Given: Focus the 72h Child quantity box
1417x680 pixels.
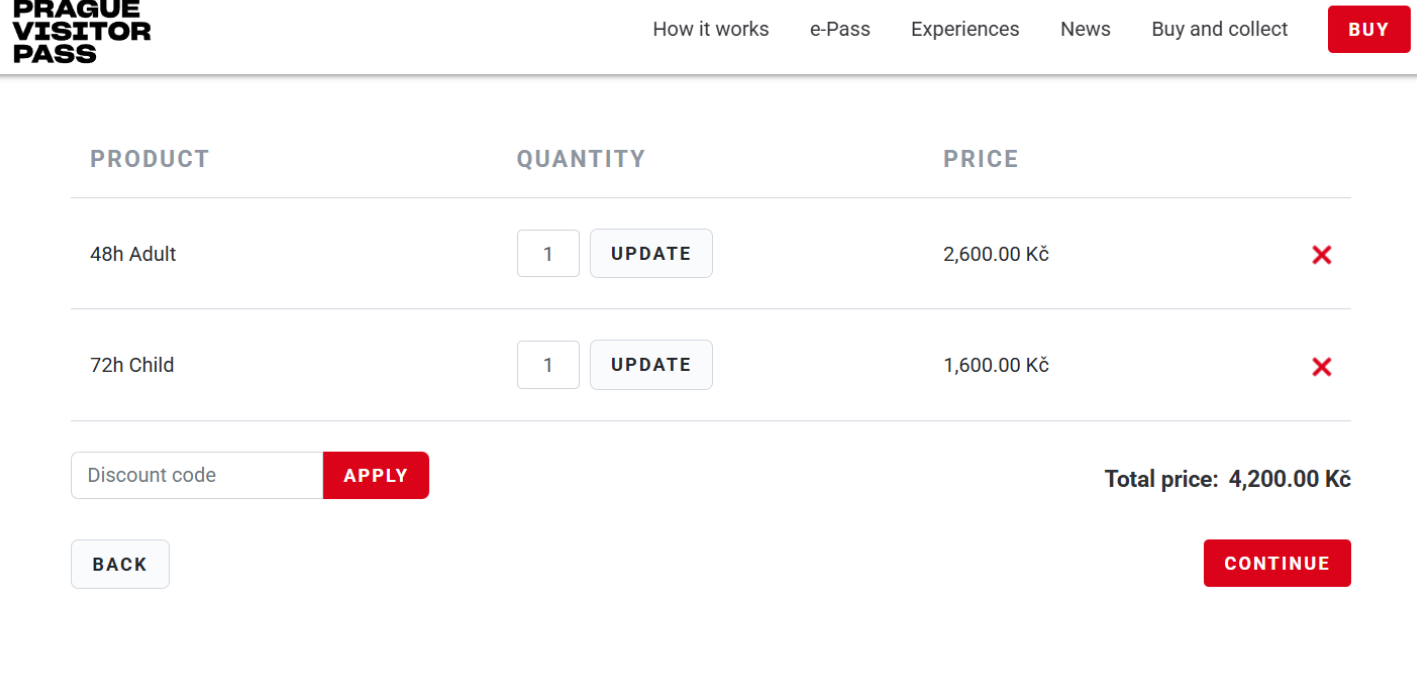Looking at the screenshot, I should pyautogui.click(x=548, y=365).
